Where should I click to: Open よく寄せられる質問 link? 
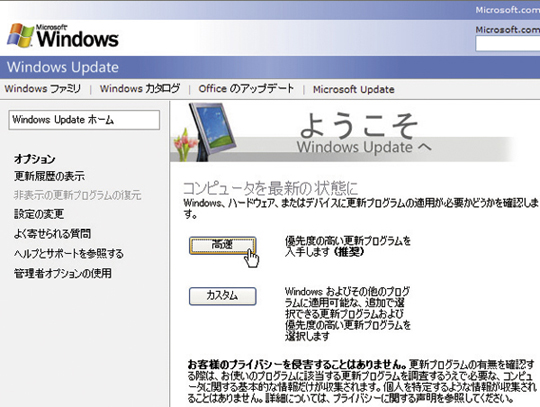pos(52,234)
